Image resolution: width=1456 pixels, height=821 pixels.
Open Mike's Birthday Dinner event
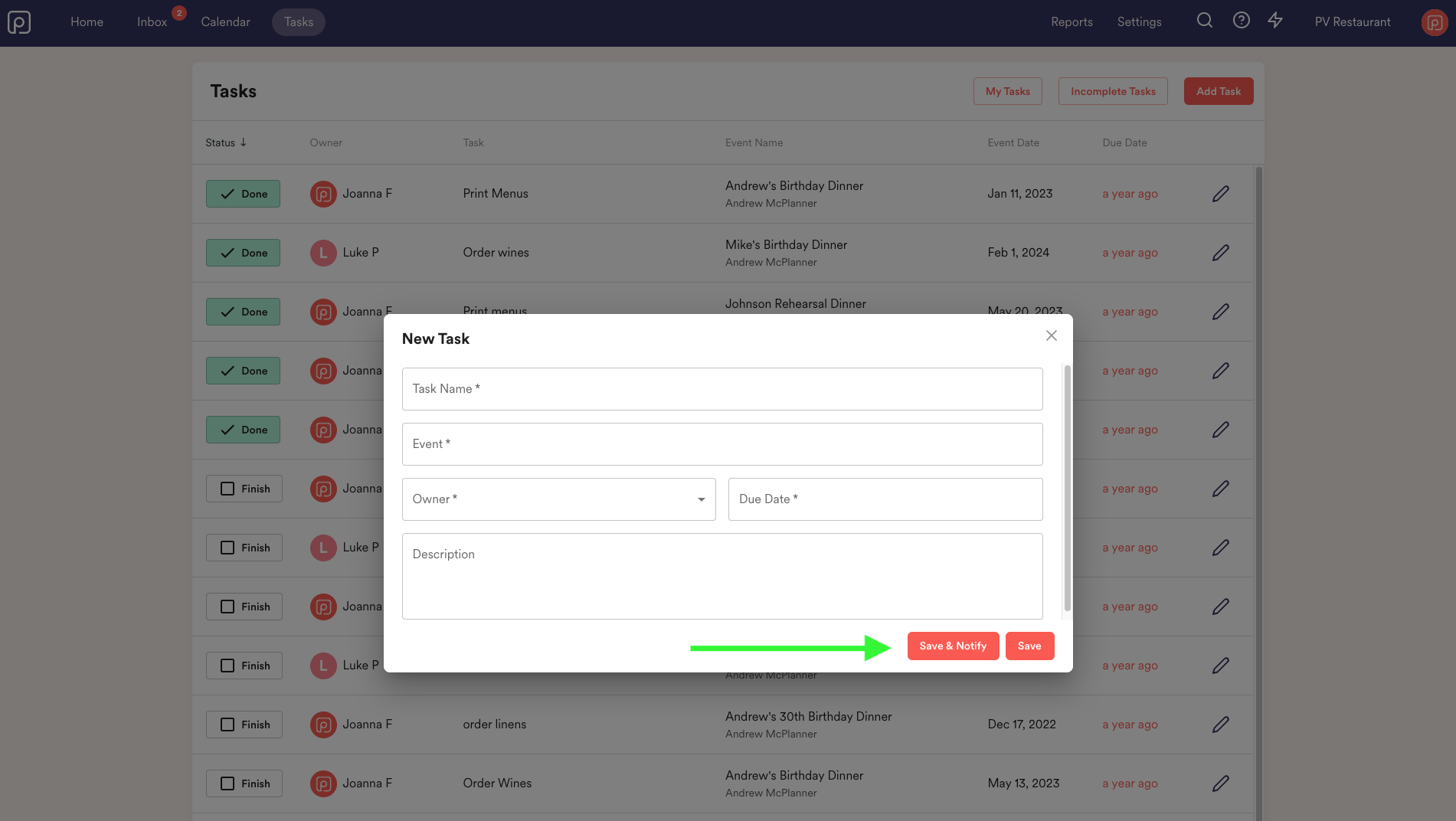click(x=787, y=245)
